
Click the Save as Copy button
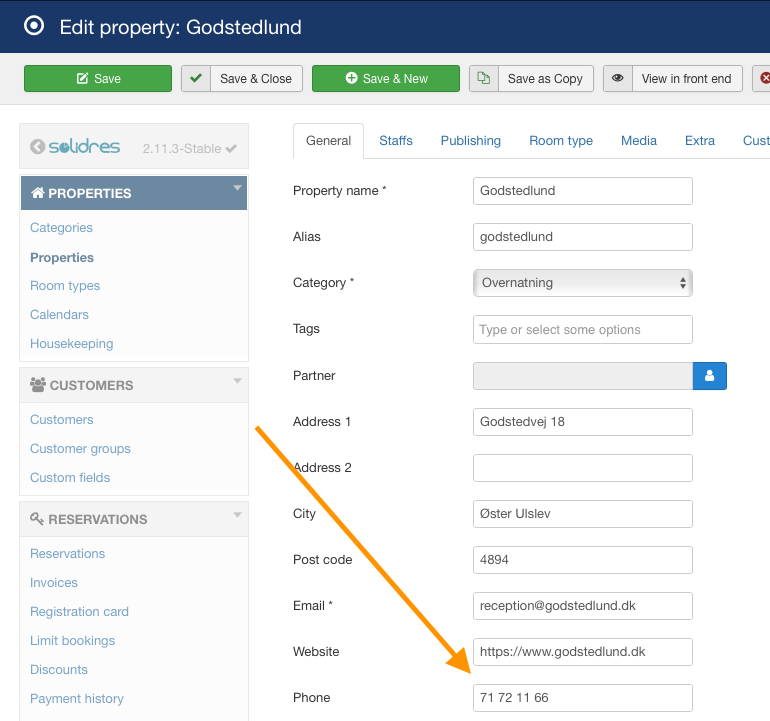(532, 79)
